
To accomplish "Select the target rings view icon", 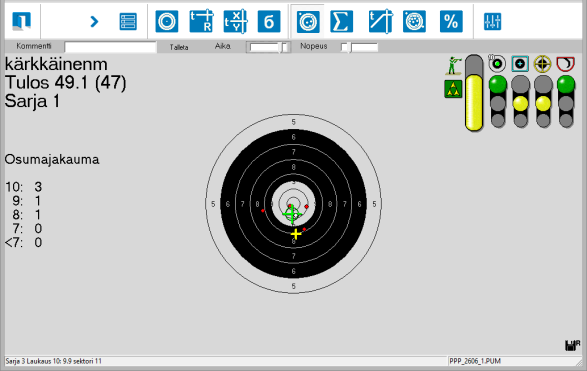I will pyautogui.click(x=167, y=21).
